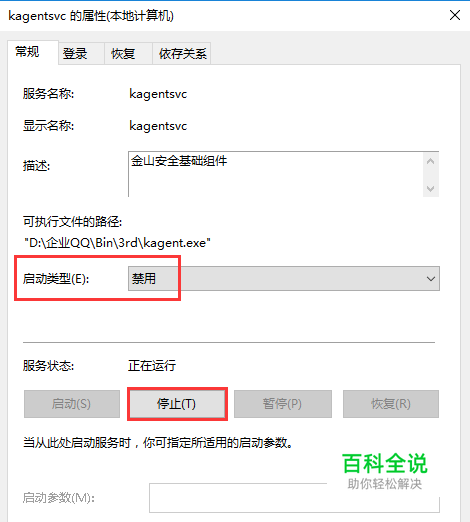Click the 停止(T) button
The height and width of the screenshot is (522, 470).
click(x=177, y=404)
